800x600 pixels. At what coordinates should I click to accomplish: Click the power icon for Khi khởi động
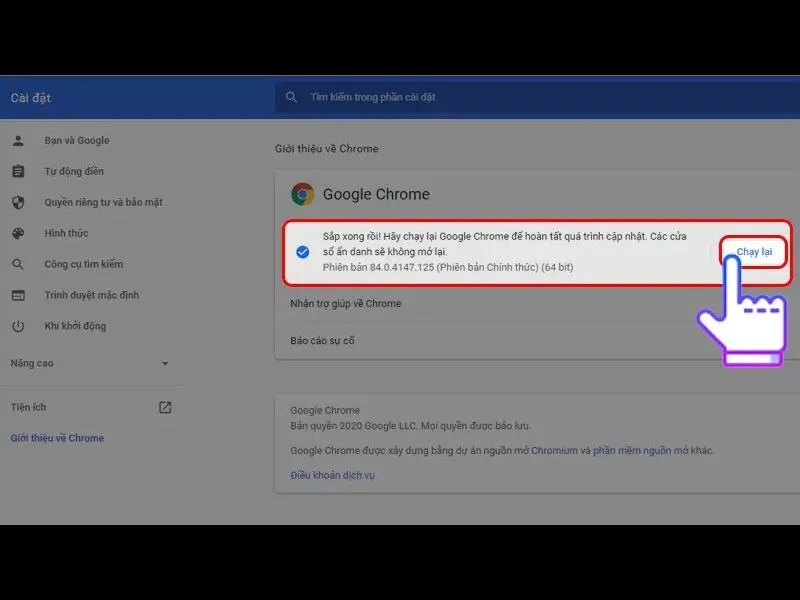(x=18, y=326)
